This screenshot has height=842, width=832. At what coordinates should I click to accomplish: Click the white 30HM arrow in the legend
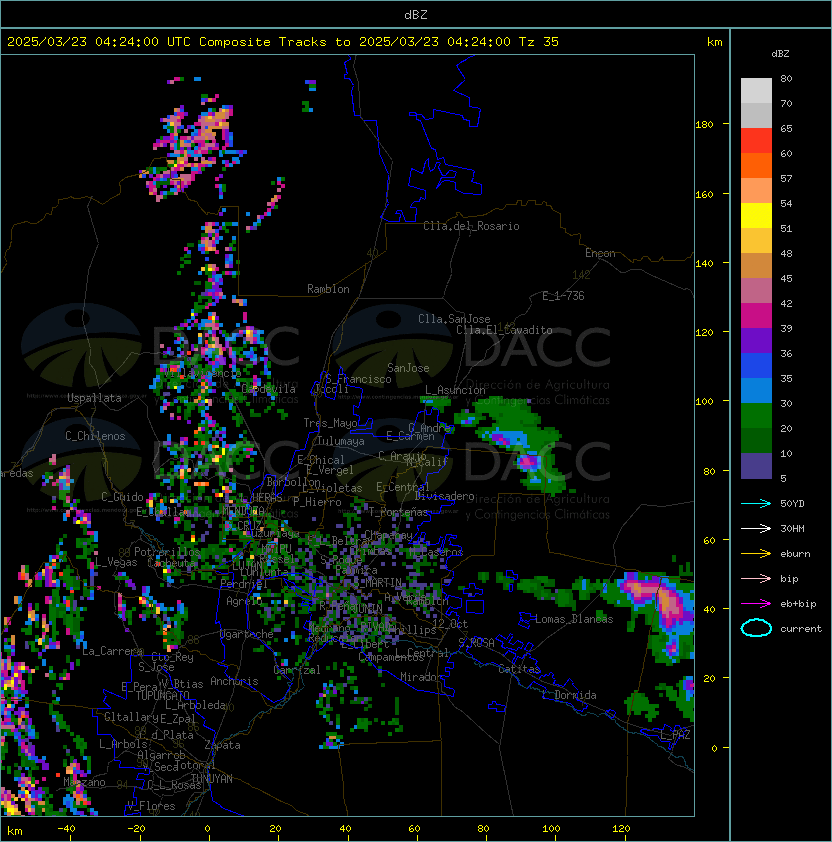pyautogui.click(x=756, y=528)
